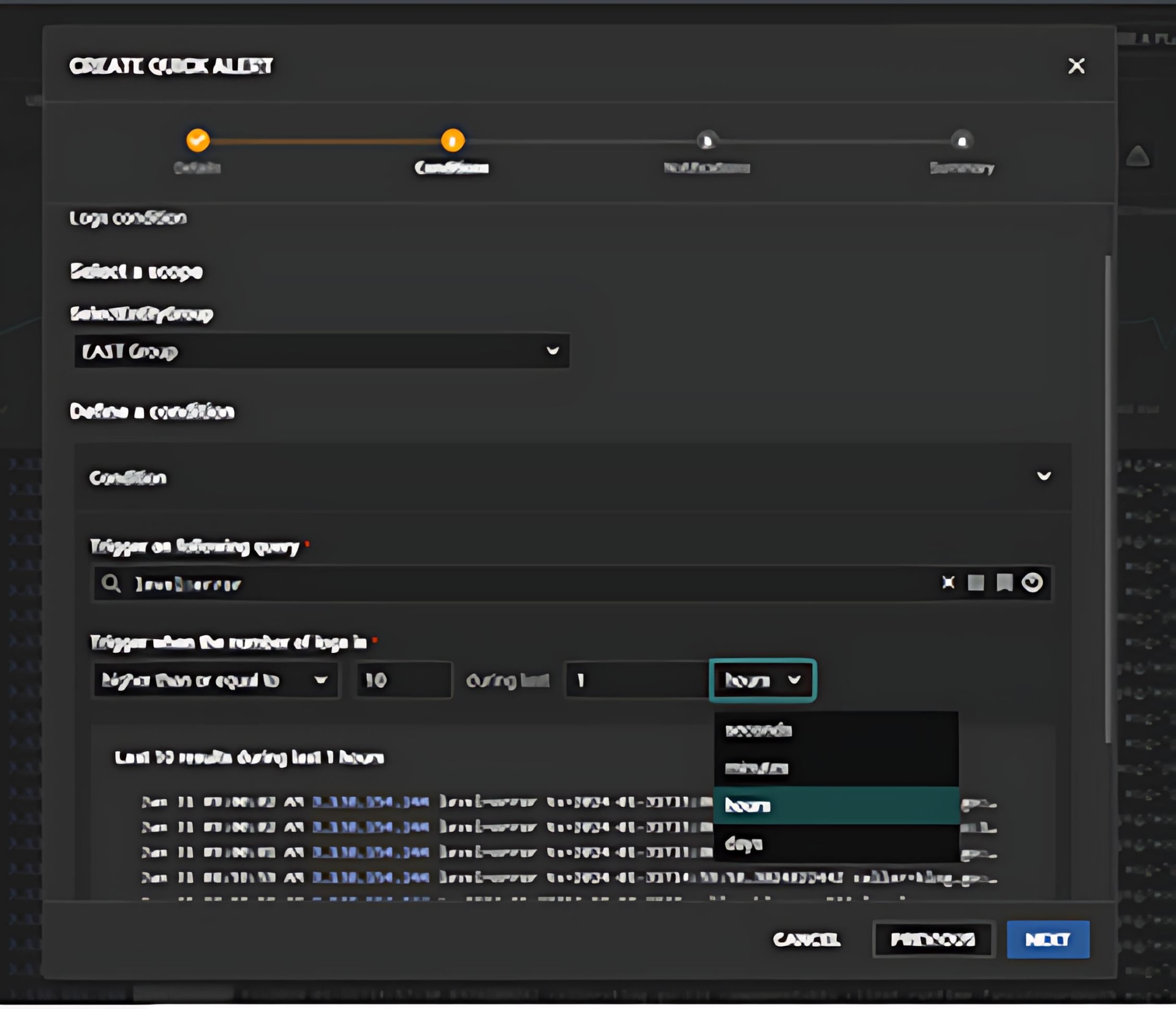Viewport: 1176px width, 1009px height.
Task: Click the circular query history icon
Action: [x=1032, y=583]
